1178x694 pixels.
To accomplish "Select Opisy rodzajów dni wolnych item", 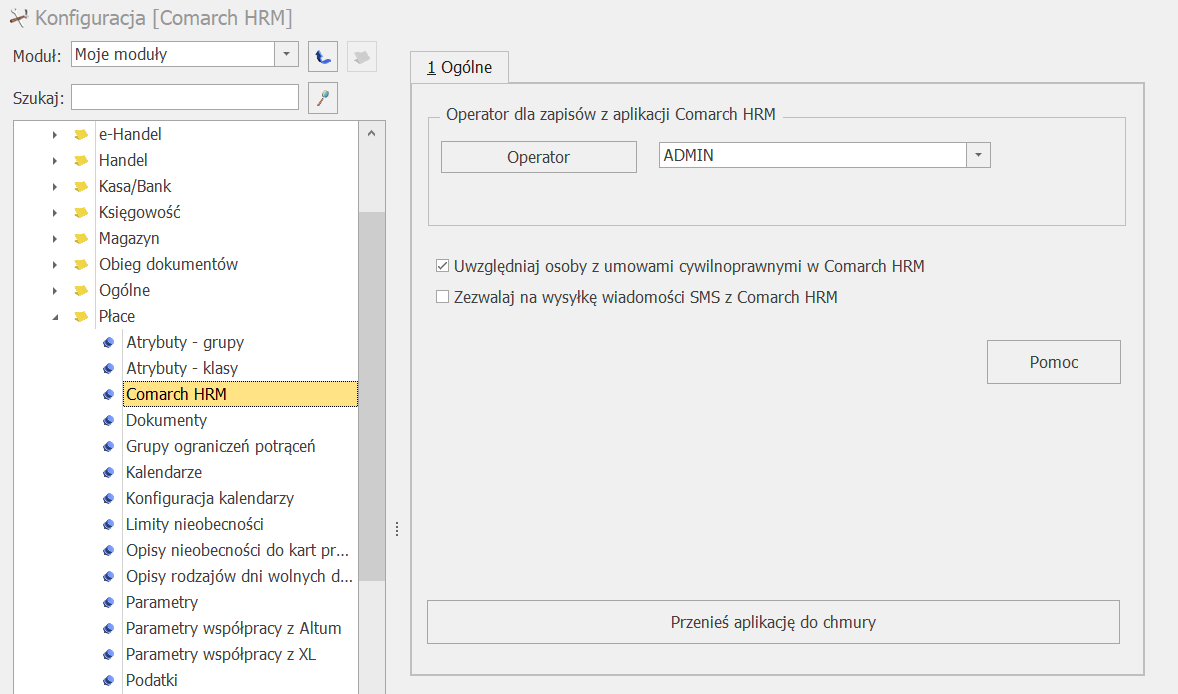I will [x=239, y=576].
